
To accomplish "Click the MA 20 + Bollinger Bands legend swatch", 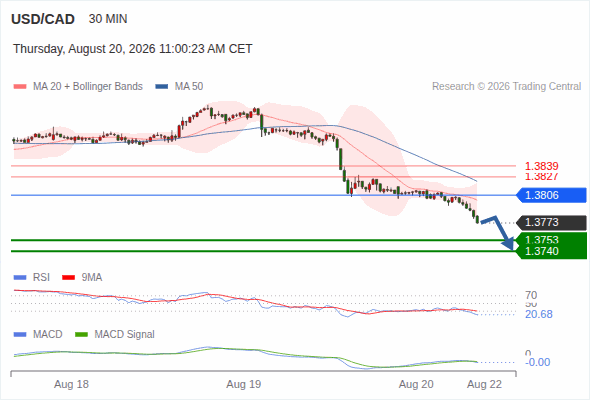I will tap(20, 87).
